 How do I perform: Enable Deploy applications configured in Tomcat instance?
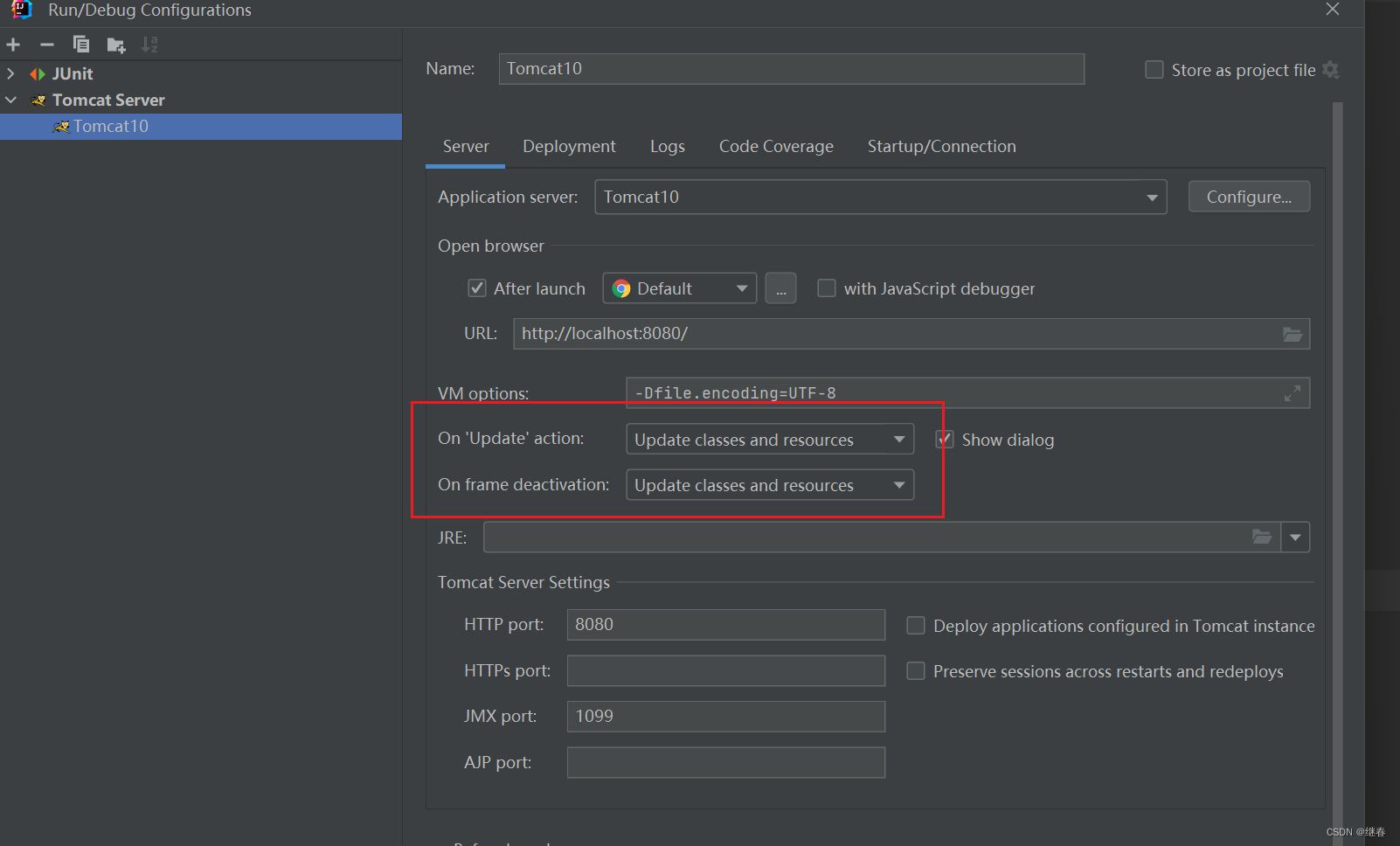click(916, 626)
